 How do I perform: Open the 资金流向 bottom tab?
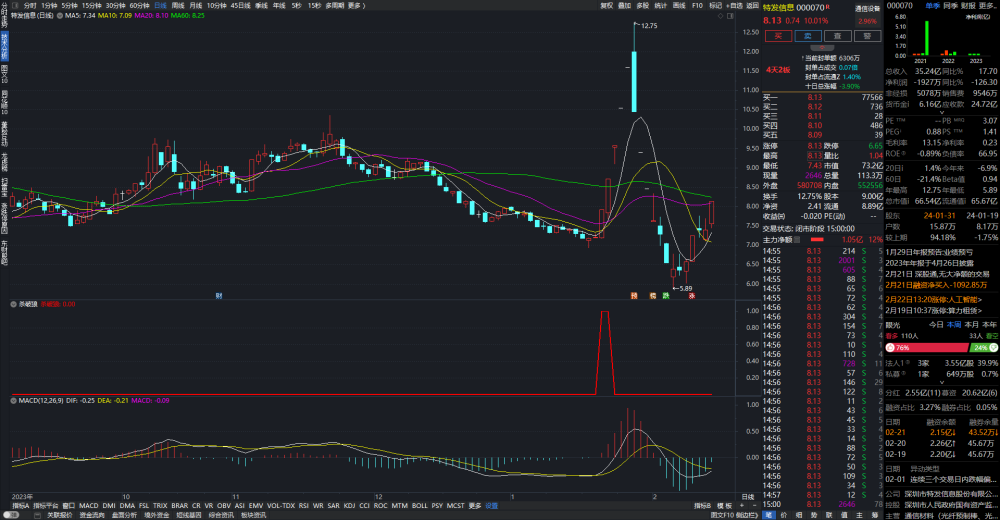pos(92,515)
